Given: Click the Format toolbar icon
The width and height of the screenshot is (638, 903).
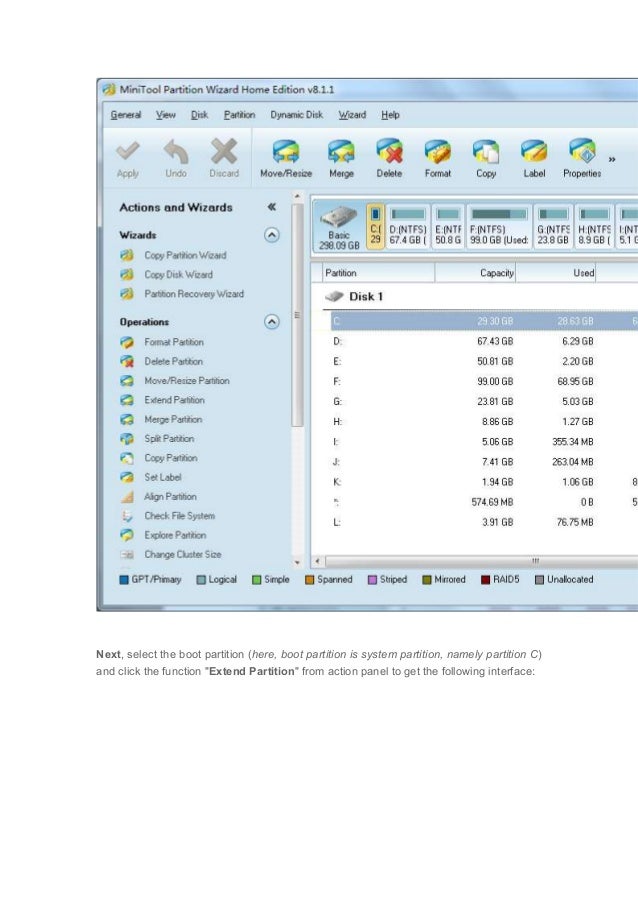Looking at the screenshot, I should (x=438, y=152).
